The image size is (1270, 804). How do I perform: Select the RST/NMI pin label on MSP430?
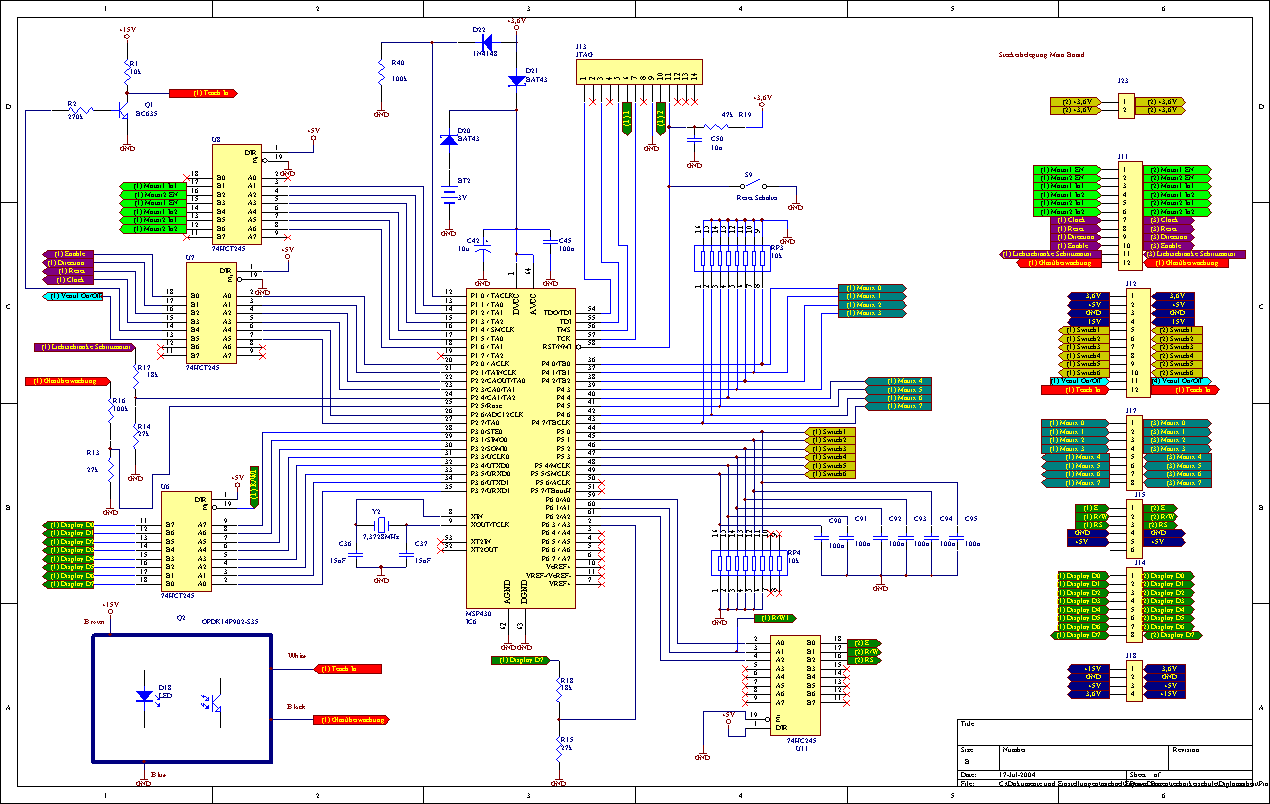(558, 347)
